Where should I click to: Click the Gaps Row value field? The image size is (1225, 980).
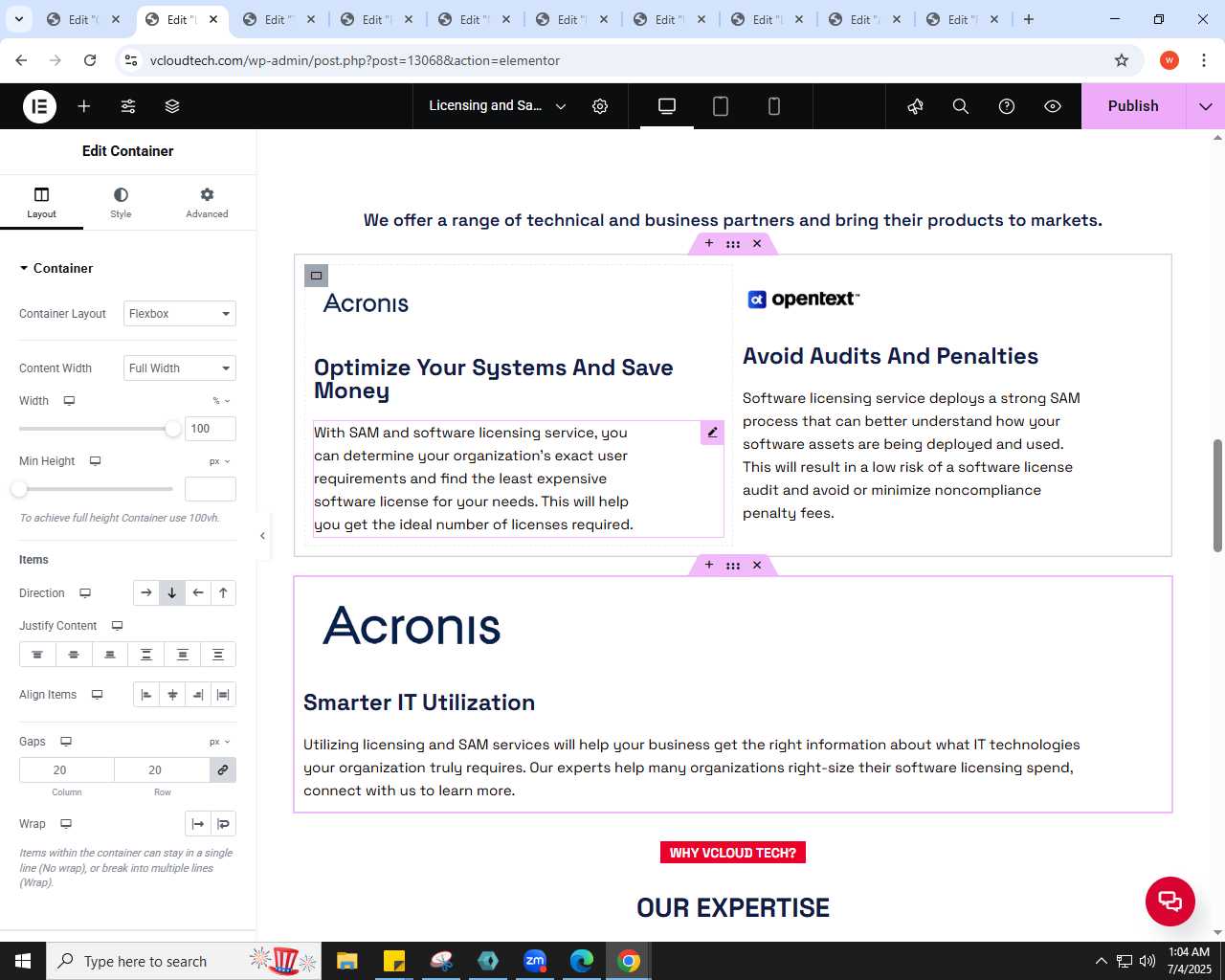click(x=162, y=770)
